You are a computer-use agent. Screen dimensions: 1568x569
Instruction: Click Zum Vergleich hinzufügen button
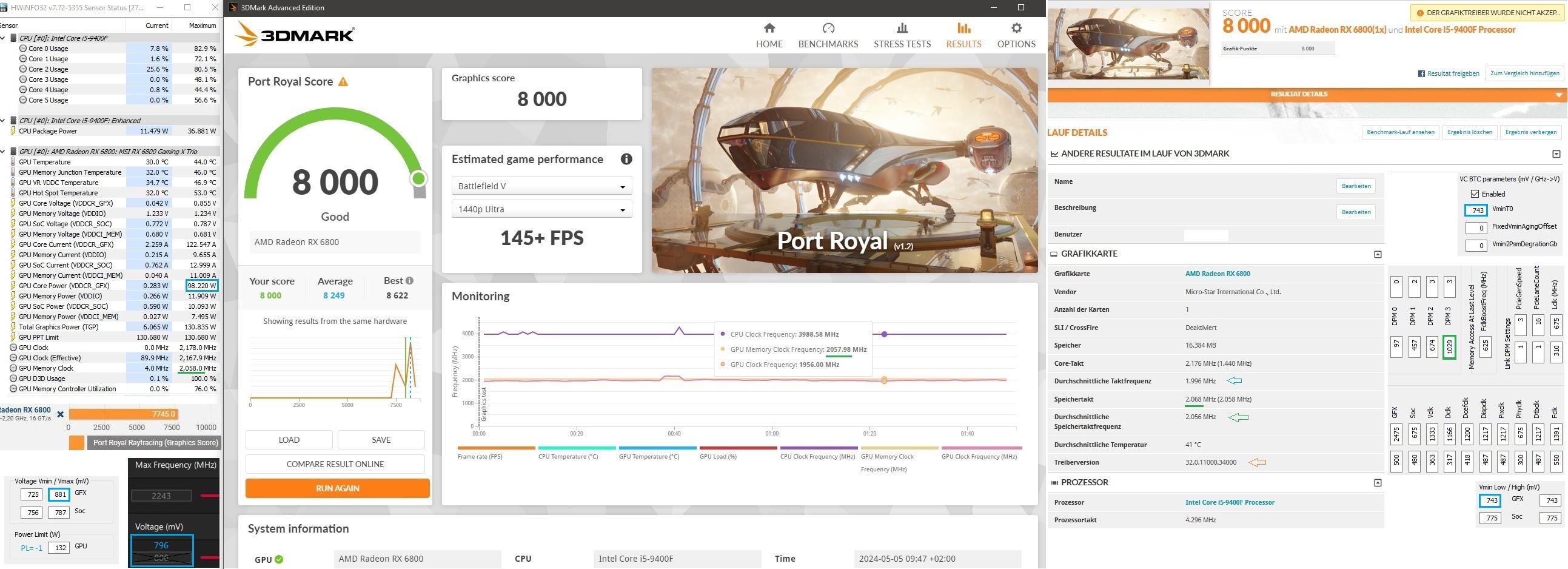[x=1525, y=73]
